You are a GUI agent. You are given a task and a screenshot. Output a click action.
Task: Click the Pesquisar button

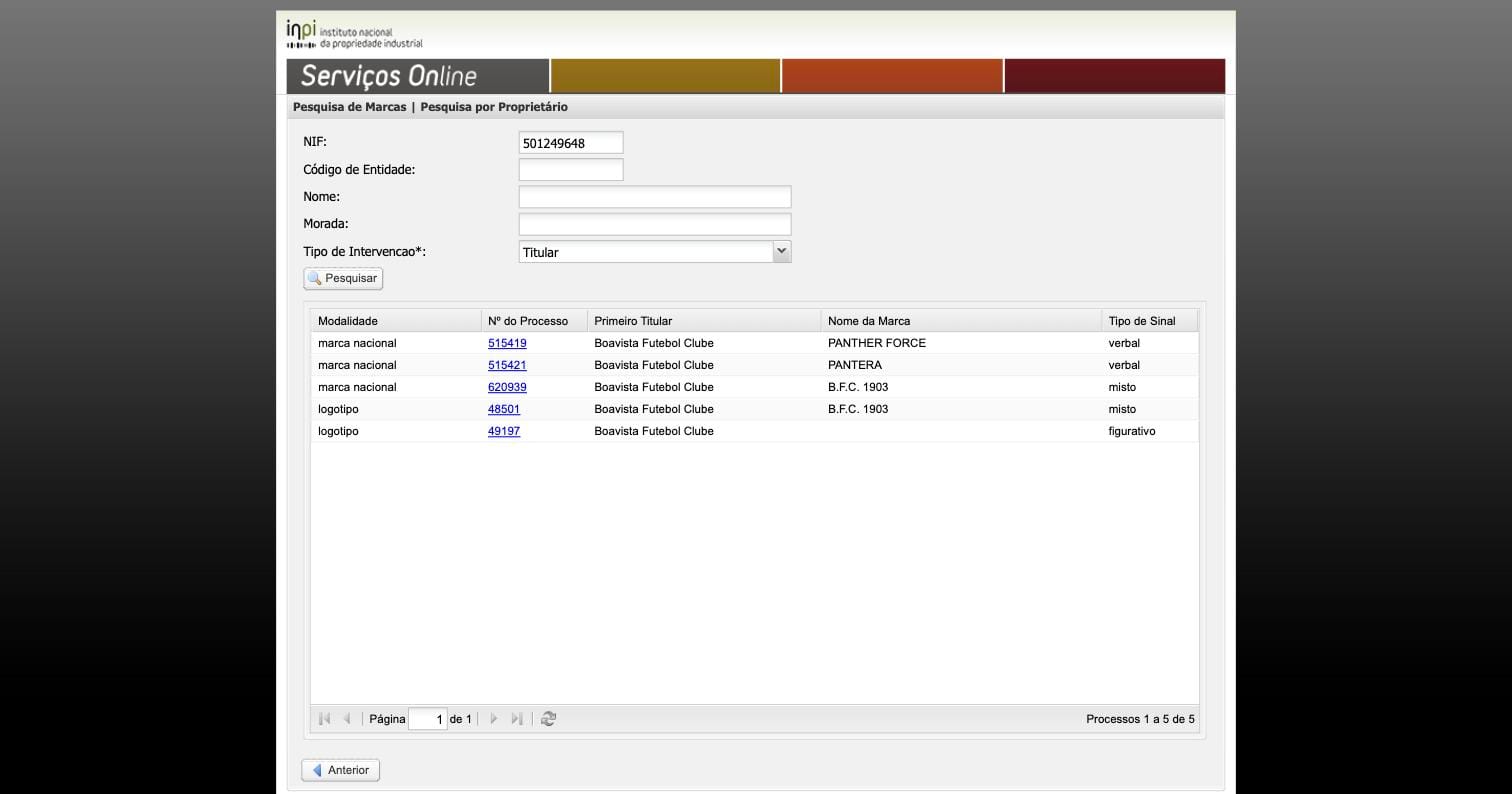coord(343,278)
